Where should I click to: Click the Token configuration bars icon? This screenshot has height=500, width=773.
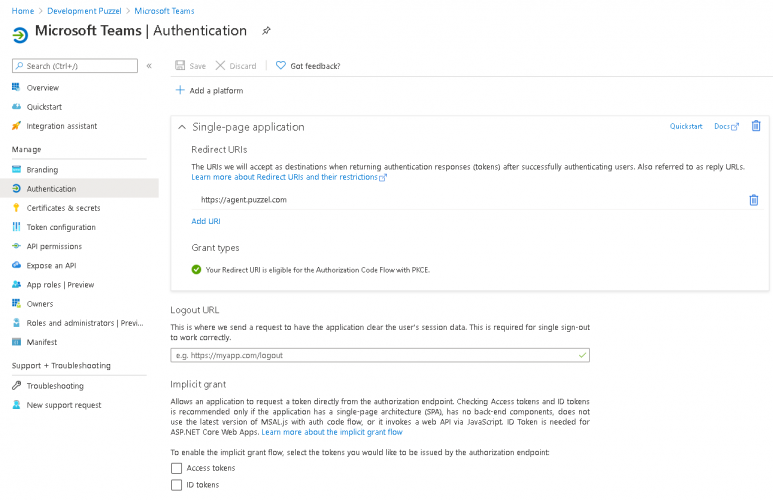(16, 227)
